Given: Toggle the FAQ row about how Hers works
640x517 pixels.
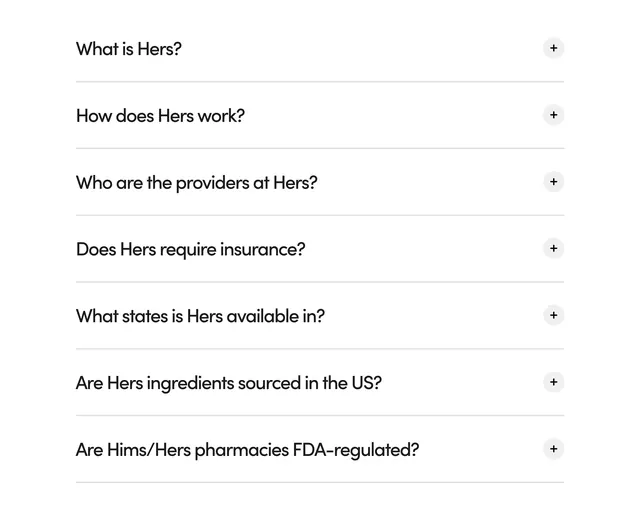Looking at the screenshot, I should pos(320,115).
